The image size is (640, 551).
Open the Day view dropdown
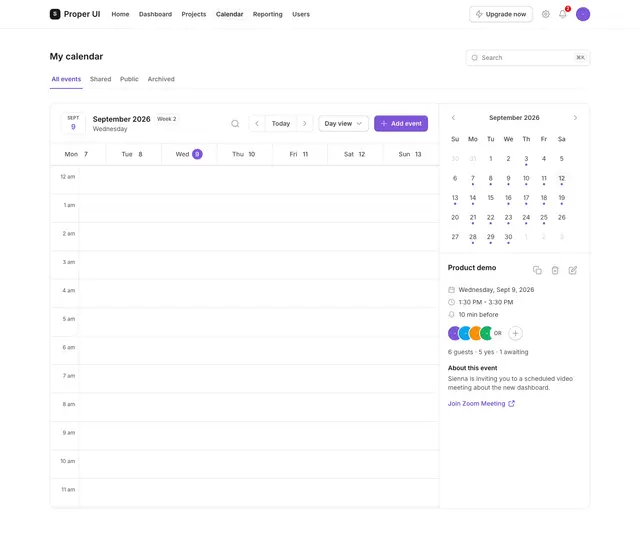[343, 124]
